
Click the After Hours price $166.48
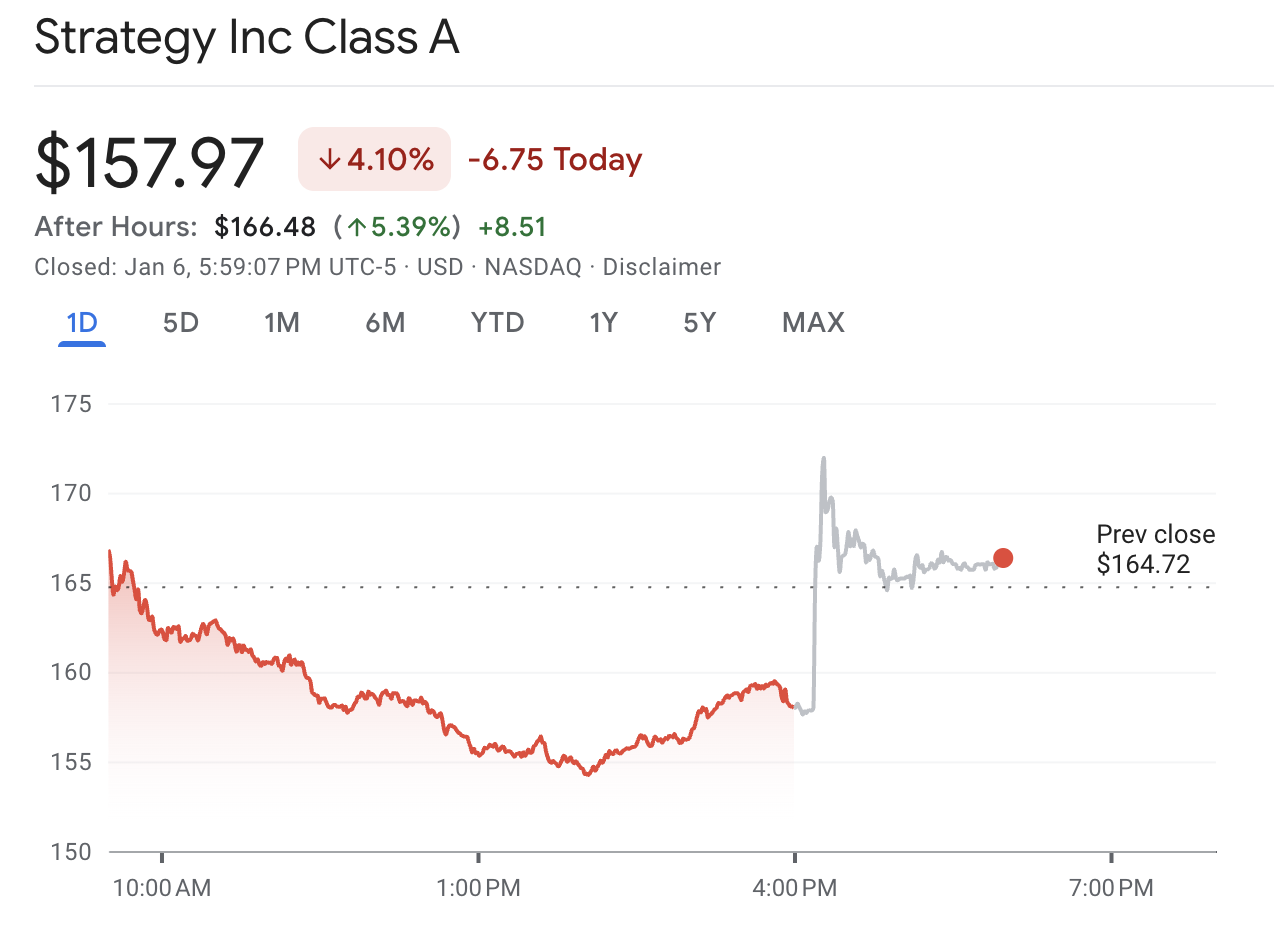click(265, 227)
